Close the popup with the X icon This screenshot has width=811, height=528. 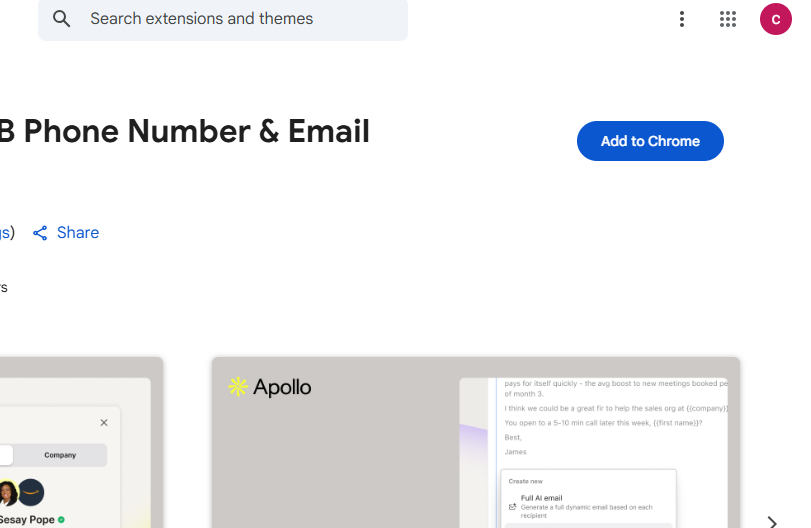104,423
